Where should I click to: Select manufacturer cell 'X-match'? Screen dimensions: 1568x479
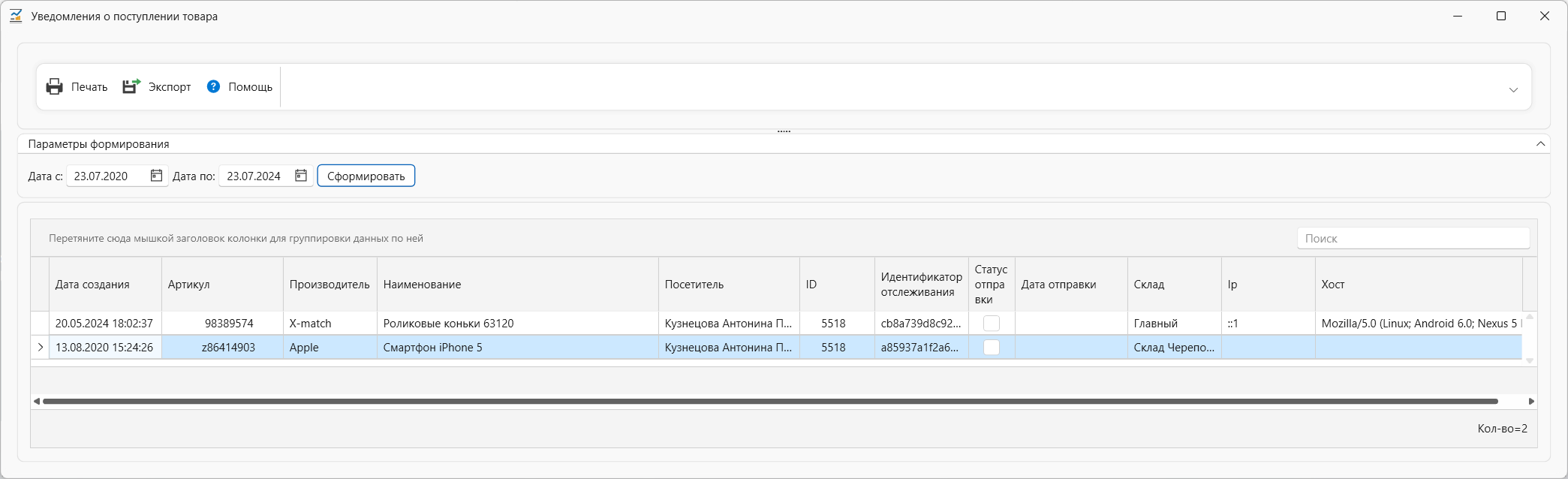tap(330, 324)
